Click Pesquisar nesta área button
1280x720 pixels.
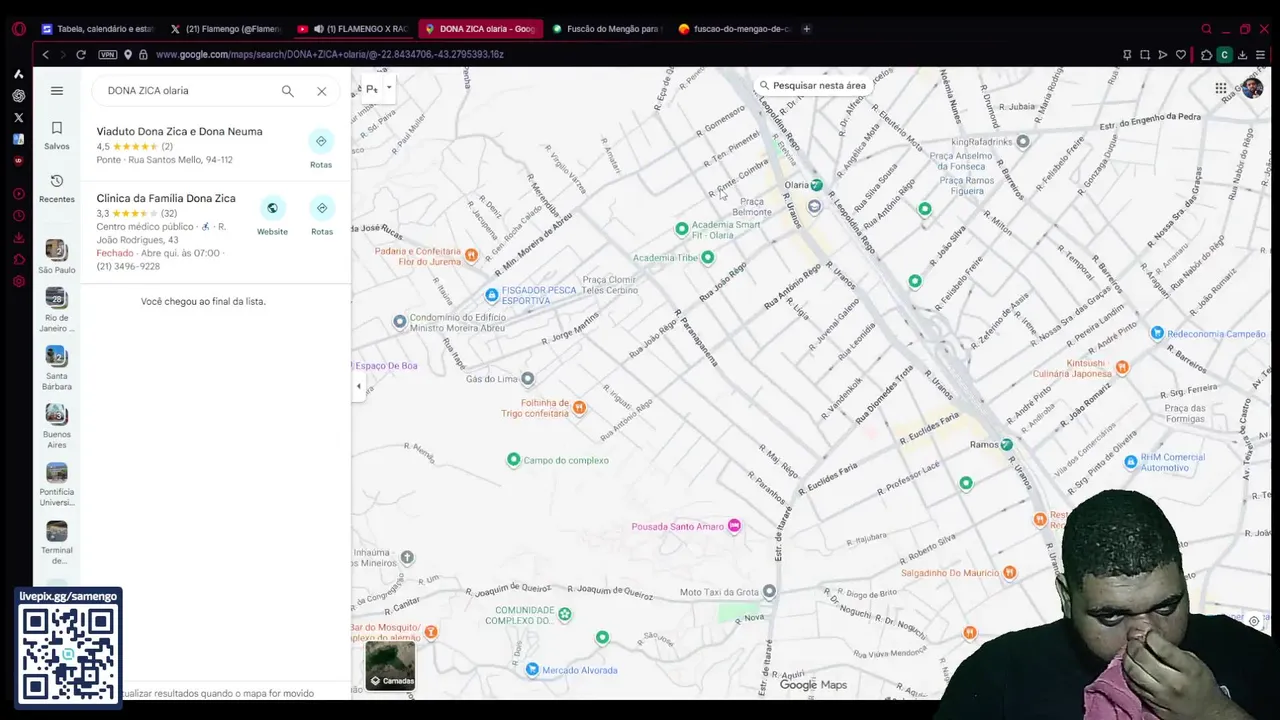[812, 85]
